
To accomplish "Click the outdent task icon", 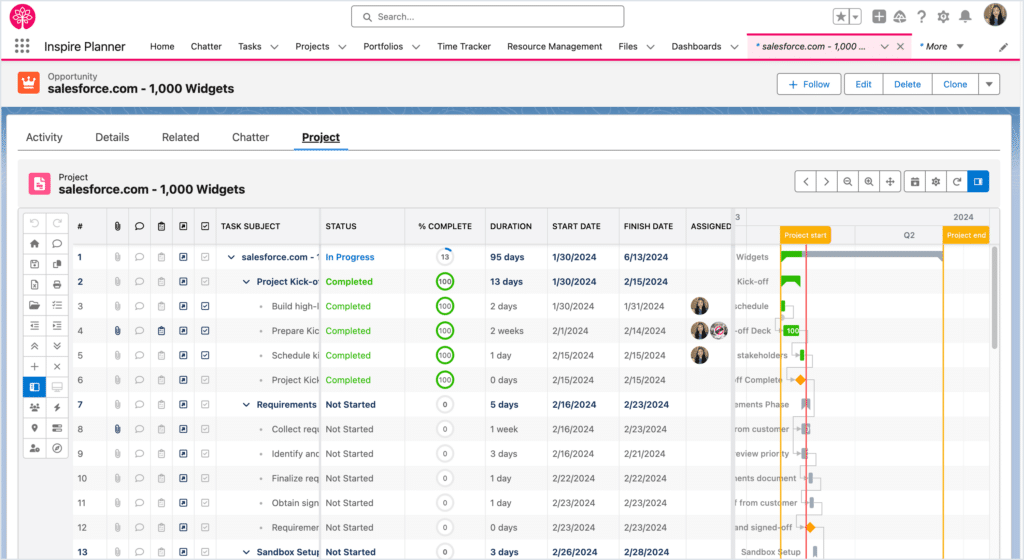I will pyautogui.click(x=35, y=325).
